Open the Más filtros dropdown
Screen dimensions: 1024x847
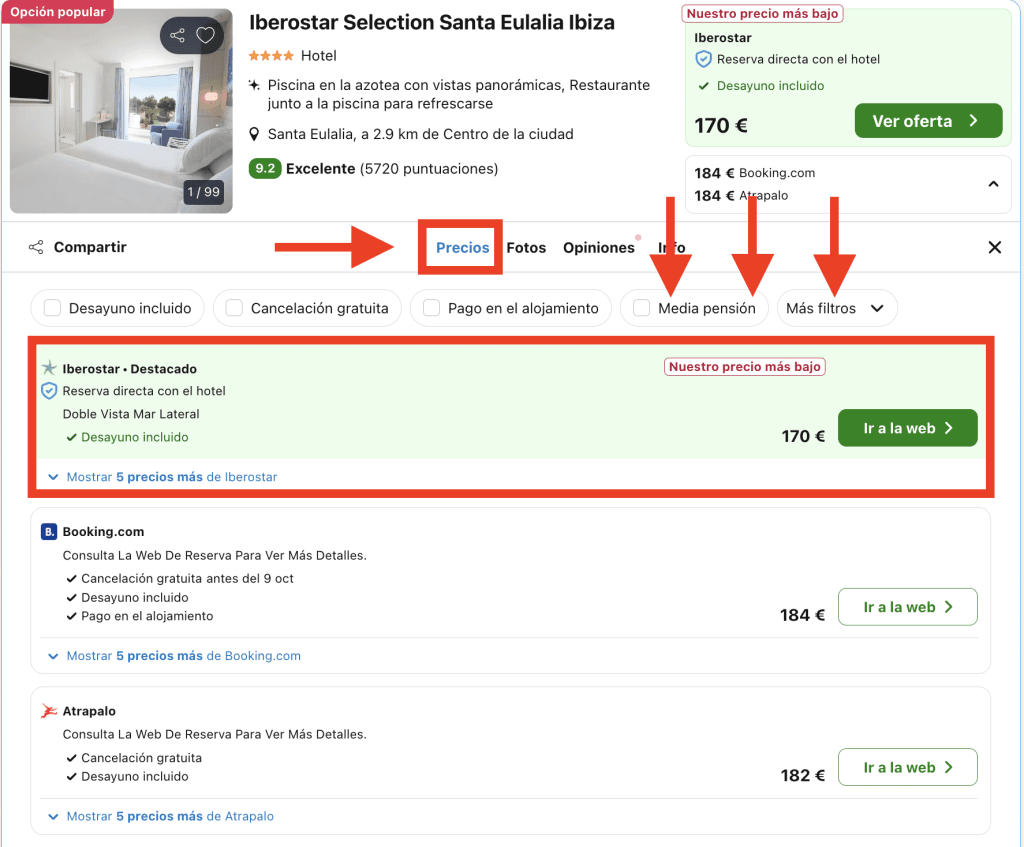[836, 308]
